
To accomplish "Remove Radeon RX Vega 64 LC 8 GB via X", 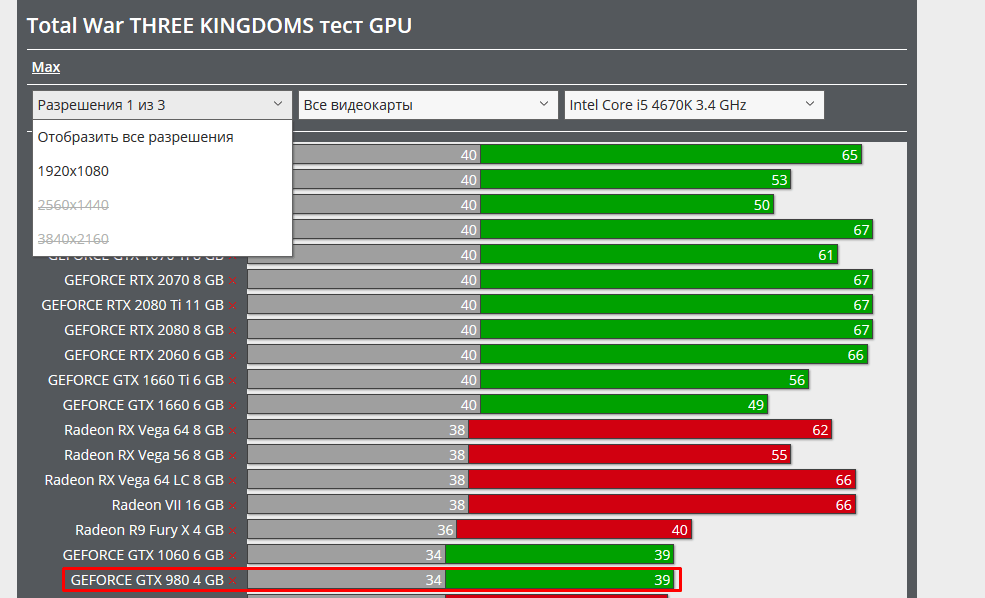I will (232, 481).
